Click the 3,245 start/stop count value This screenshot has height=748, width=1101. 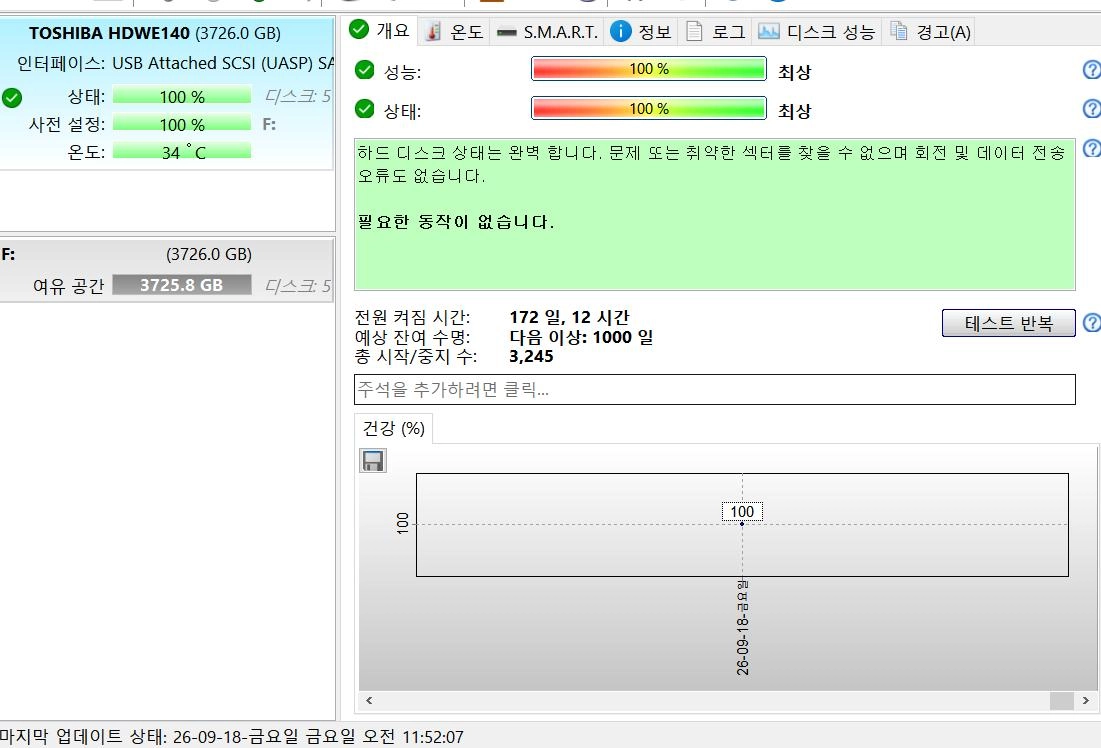point(531,357)
